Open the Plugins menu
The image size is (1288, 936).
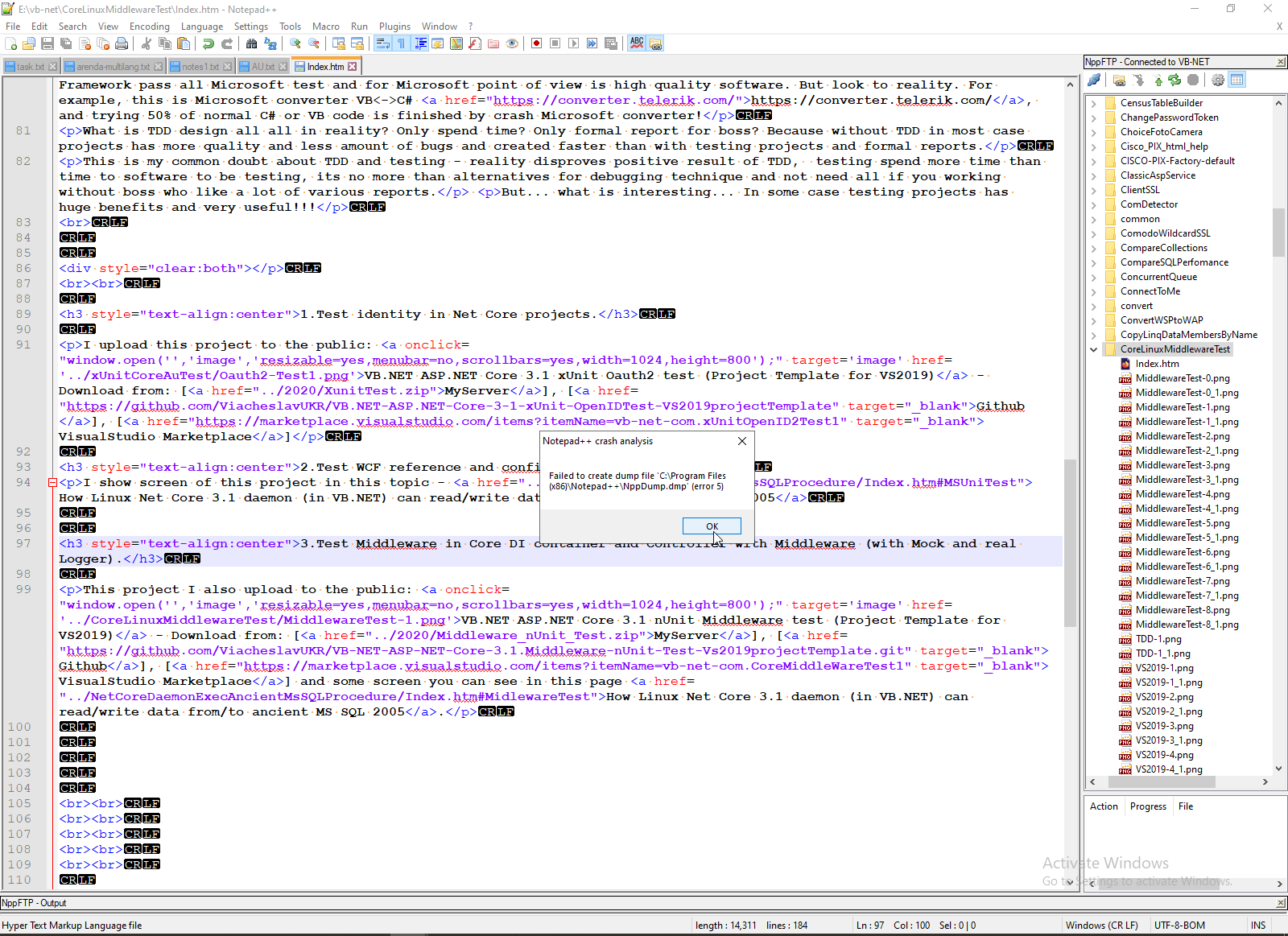(394, 27)
